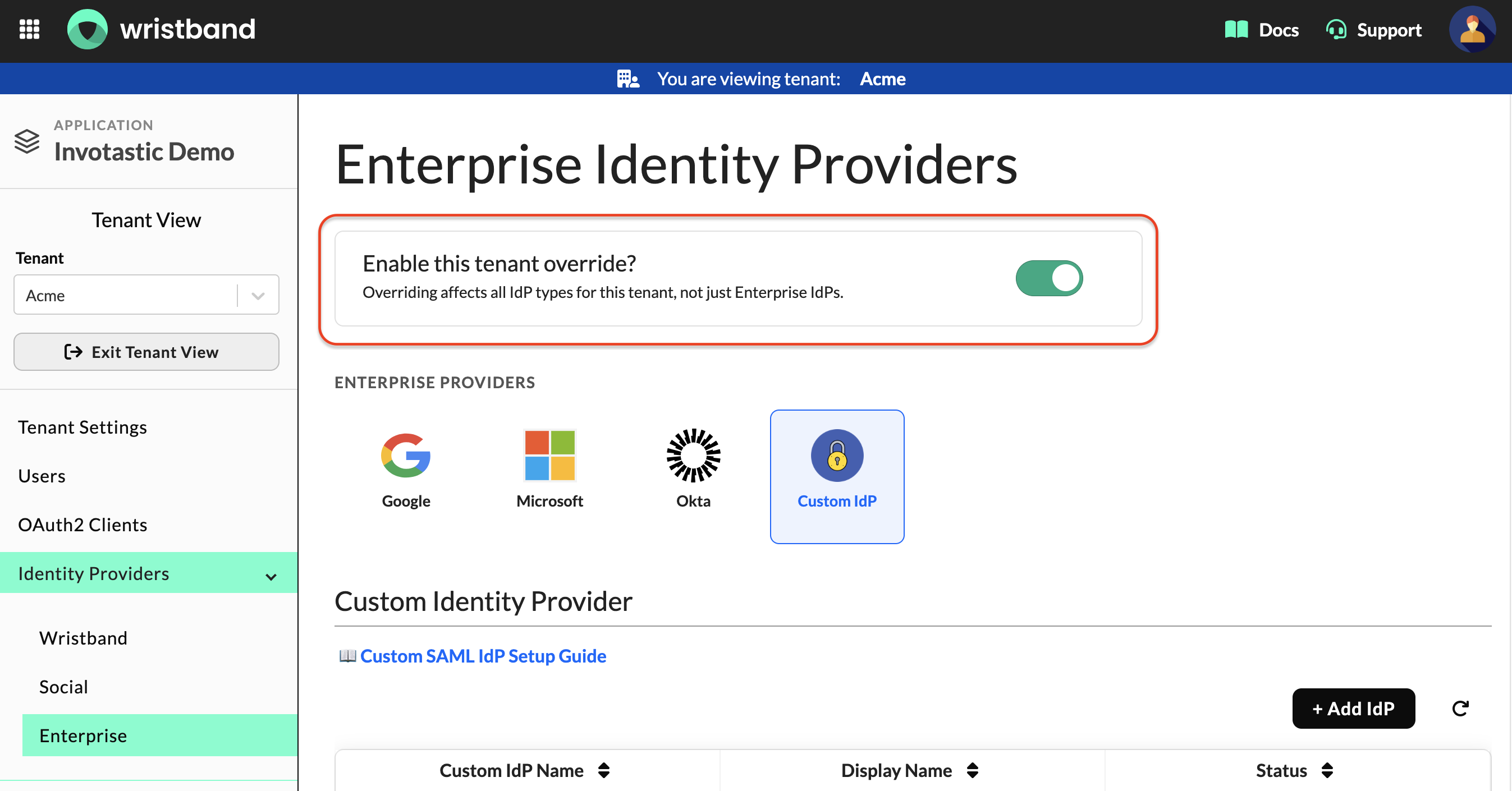Open the Docs book icon
The height and width of the screenshot is (791, 1512).
point(1236,29)
